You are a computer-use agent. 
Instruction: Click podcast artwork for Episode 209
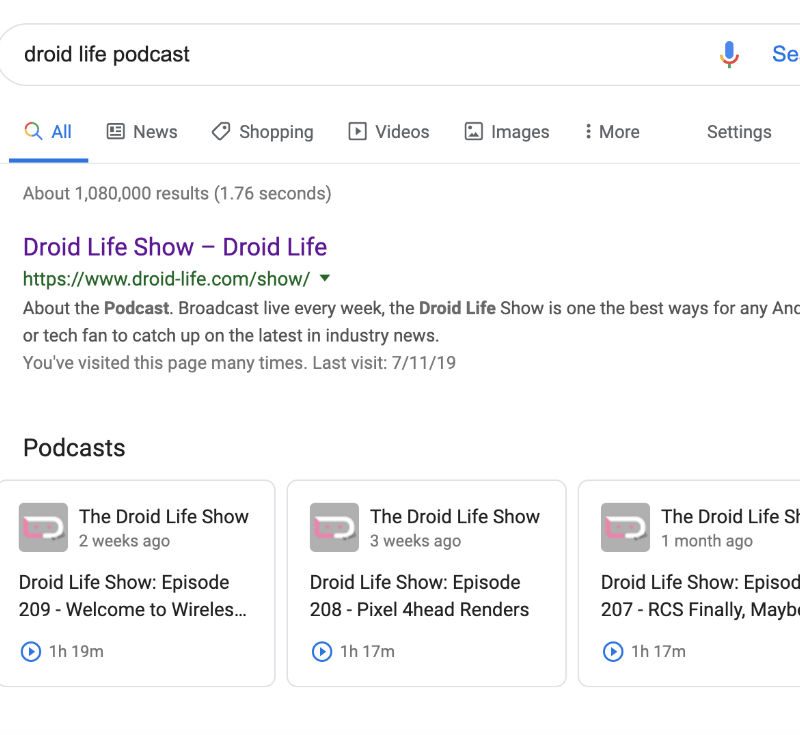[x=43, y=528]
